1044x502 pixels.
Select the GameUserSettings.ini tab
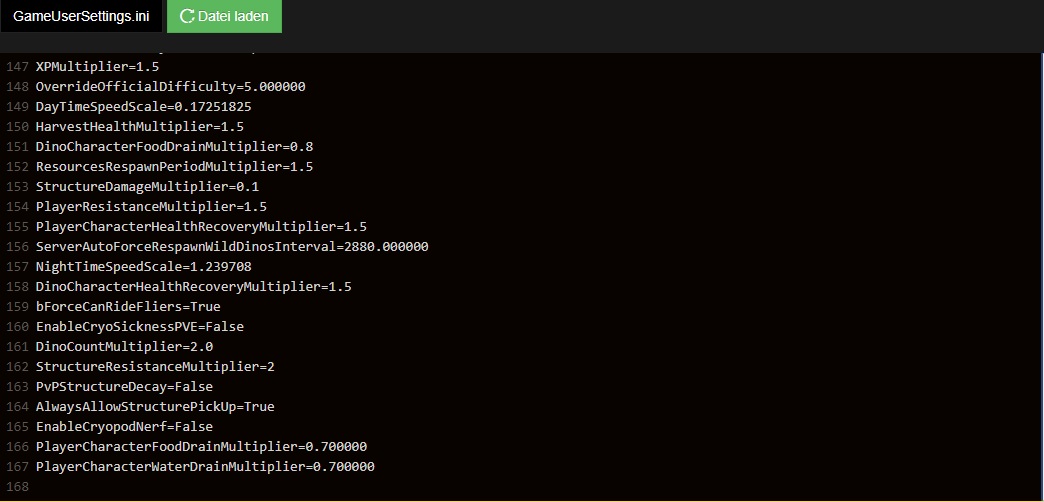[x=81, y=16]
